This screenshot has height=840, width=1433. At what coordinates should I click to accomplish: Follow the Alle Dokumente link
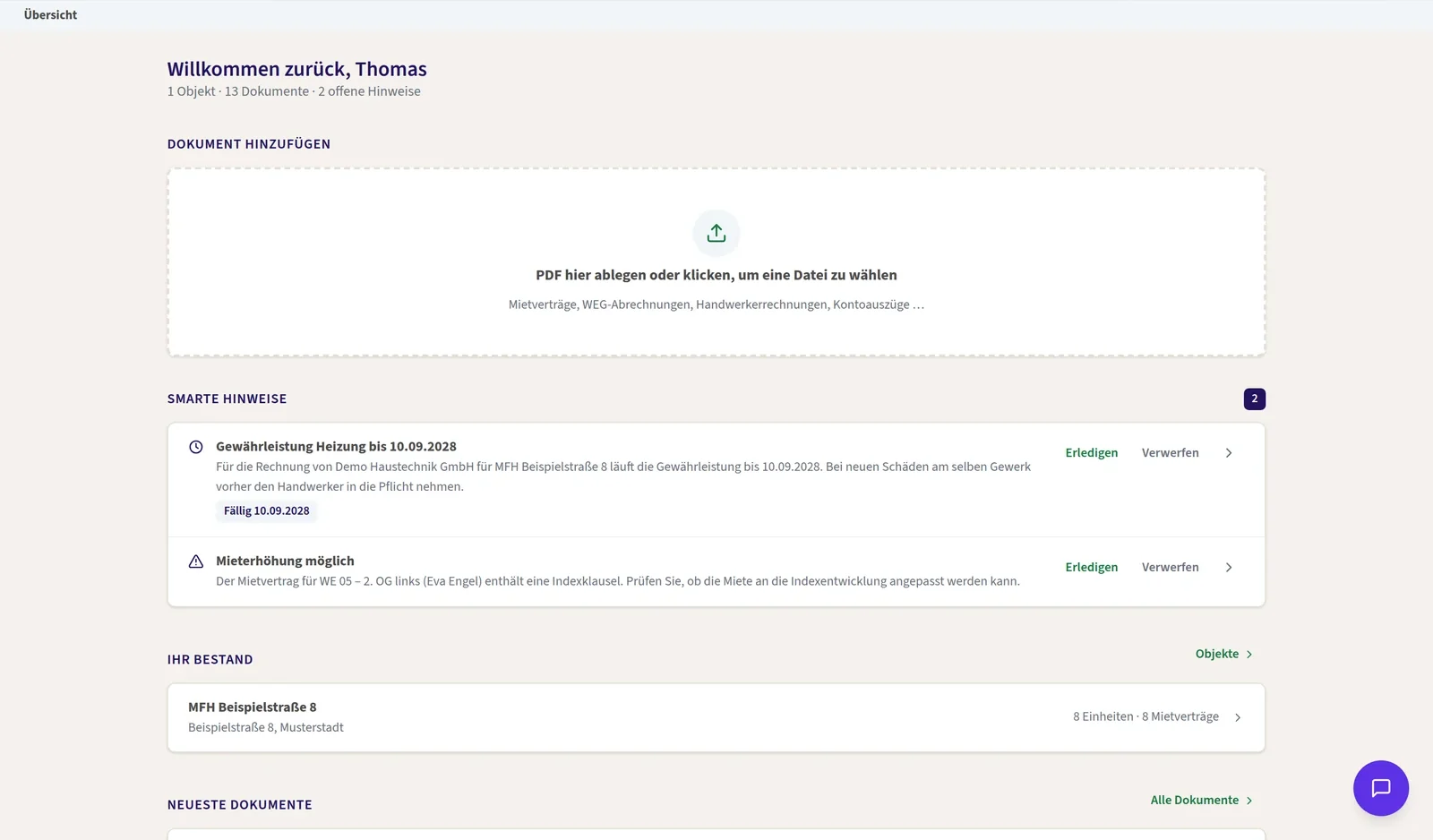coord(1201,800)
